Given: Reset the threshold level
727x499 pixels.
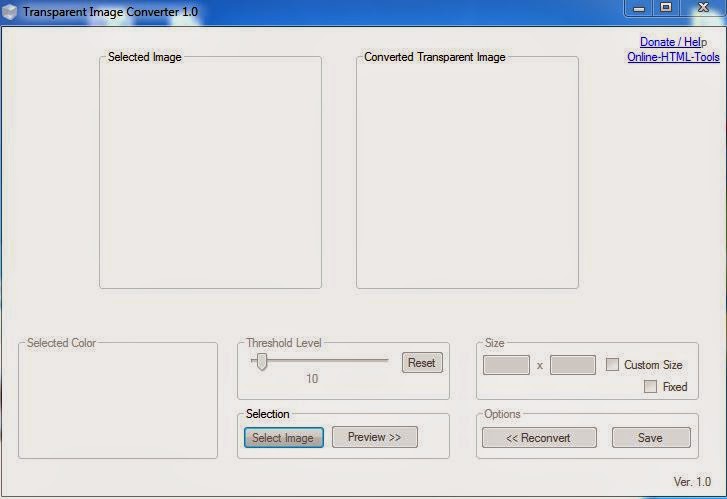Looking at the screenshot, I should 421,363.
